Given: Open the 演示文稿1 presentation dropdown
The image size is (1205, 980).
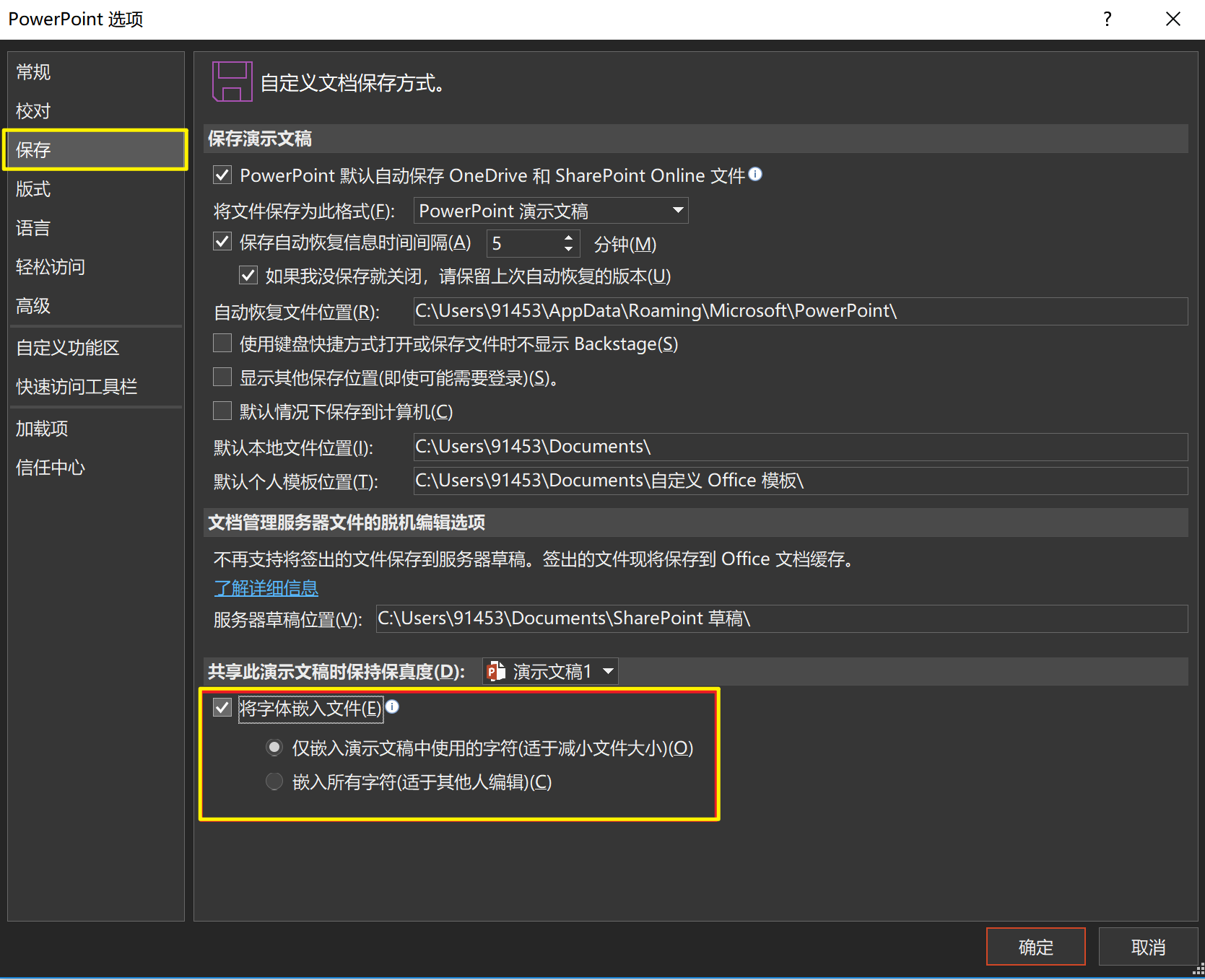Looking at the screenshot, I should (551, 672).
